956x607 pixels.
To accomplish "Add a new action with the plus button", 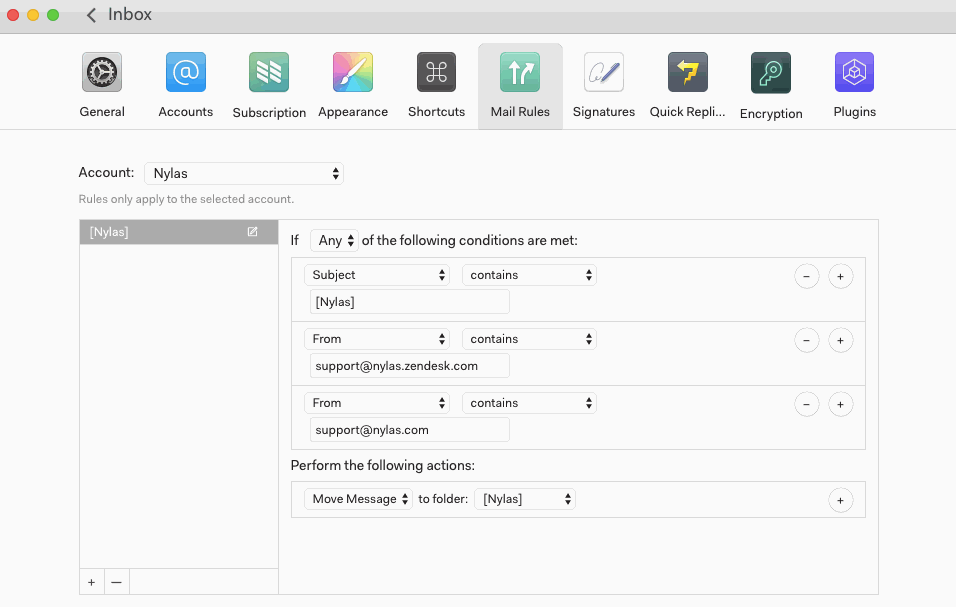I will tap(841, 500).
